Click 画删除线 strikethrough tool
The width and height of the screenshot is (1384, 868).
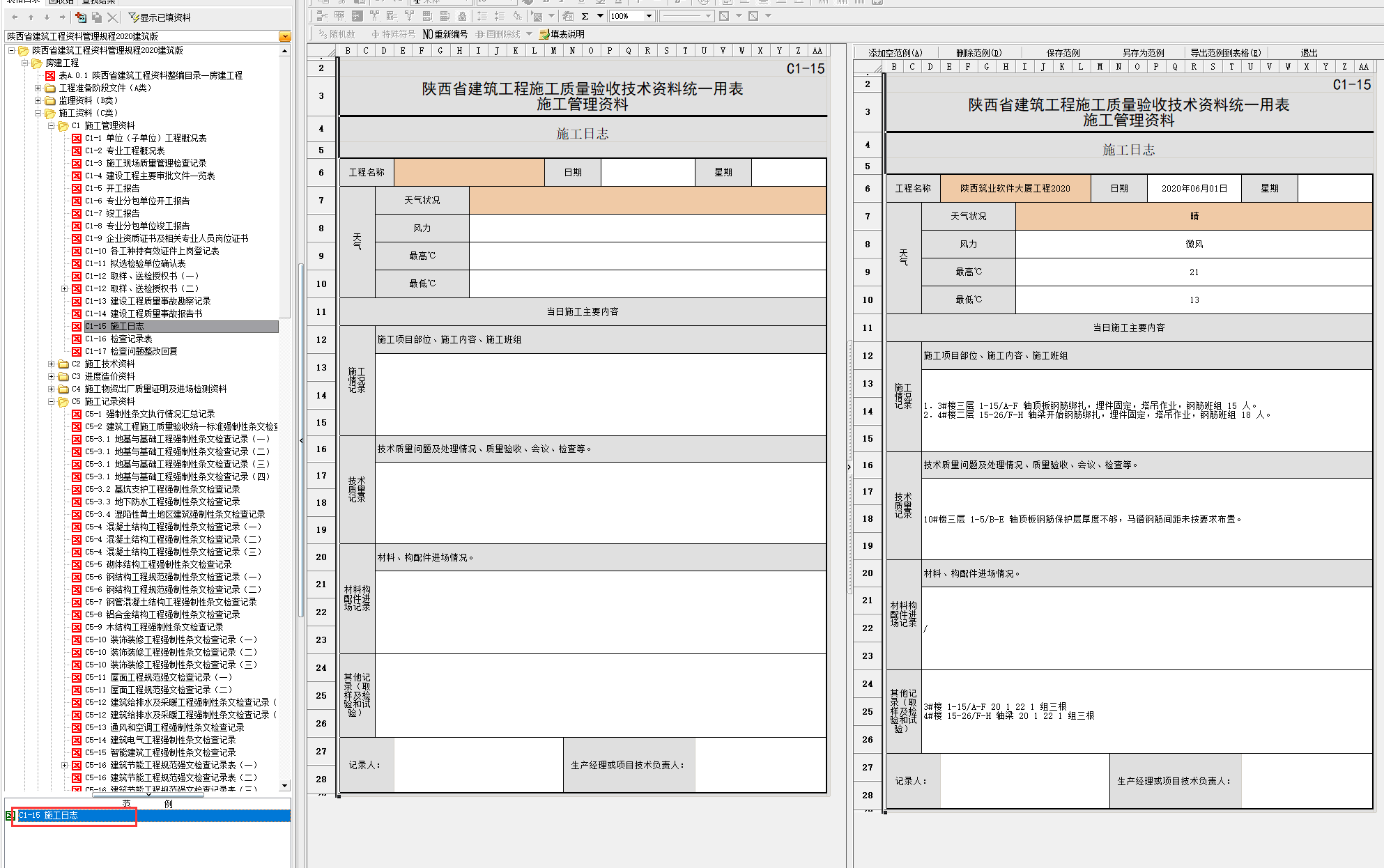coord(498,34)
